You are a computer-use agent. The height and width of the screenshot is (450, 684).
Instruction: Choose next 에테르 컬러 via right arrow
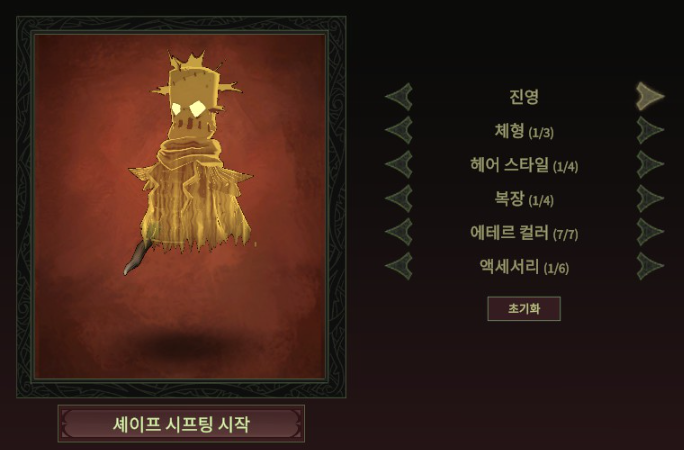click(x=650, y=232)
